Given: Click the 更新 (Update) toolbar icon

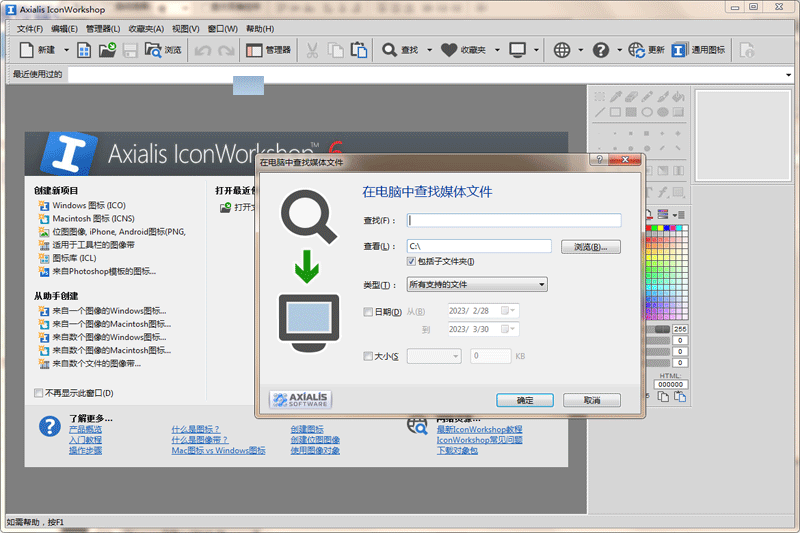Looking at the screenshot, I should coord(637,49).
